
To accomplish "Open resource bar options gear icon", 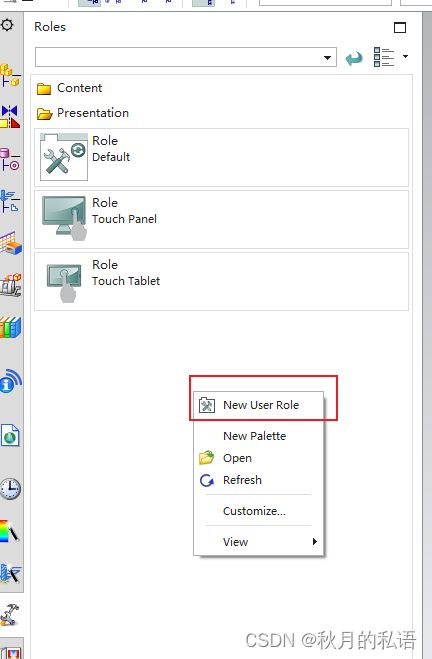I will (7, 25).
